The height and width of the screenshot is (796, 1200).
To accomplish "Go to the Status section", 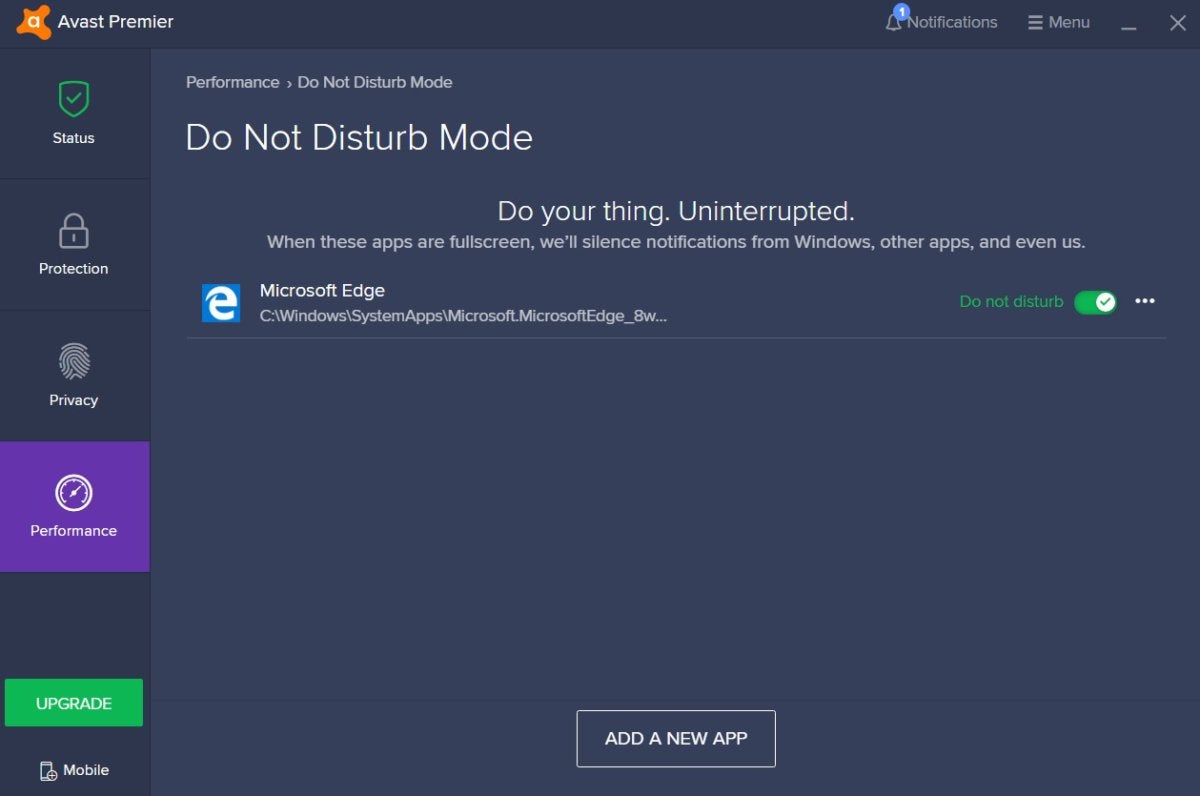I will (74, 113).
